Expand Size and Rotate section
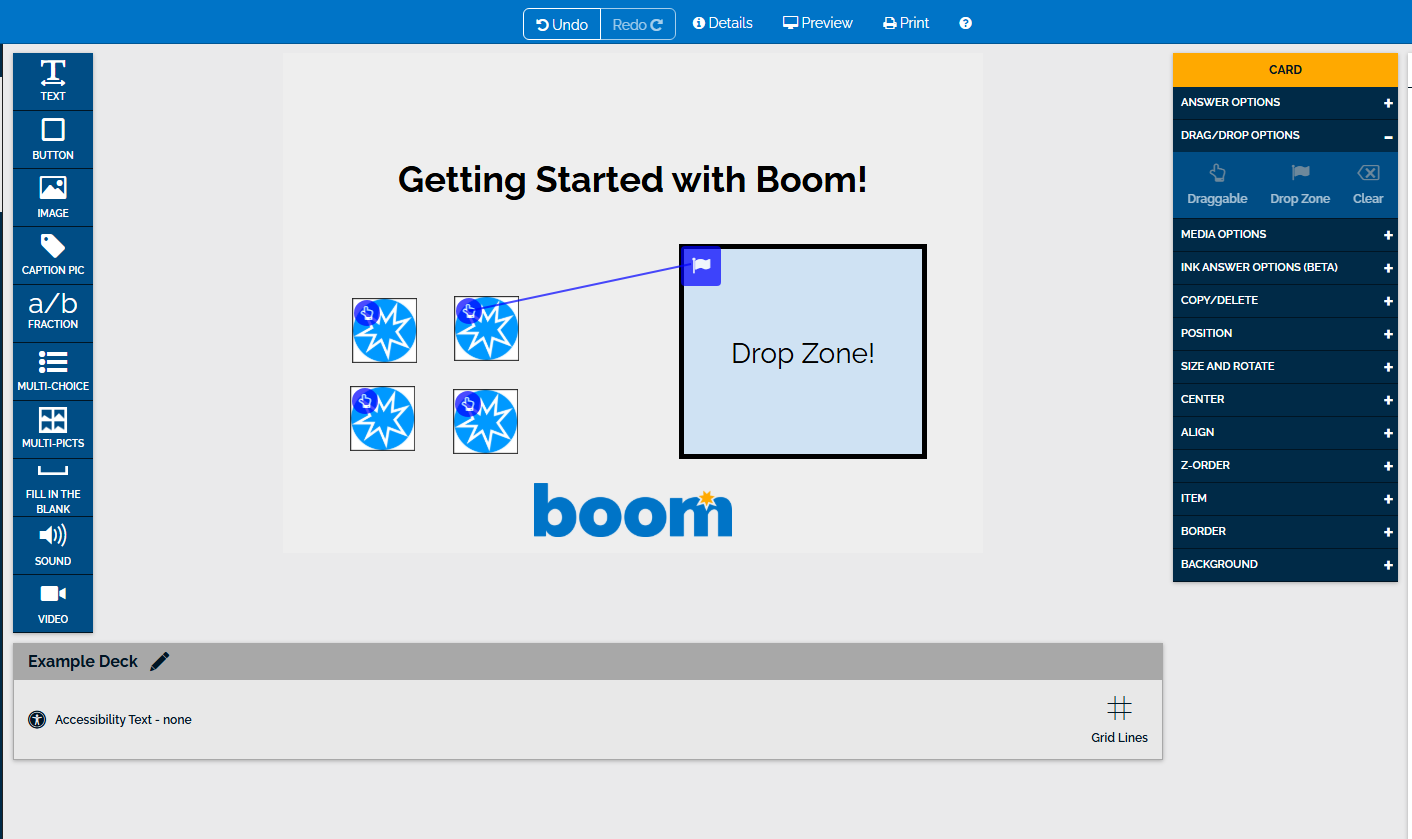1412x839 pixels. click(1285, 366)
